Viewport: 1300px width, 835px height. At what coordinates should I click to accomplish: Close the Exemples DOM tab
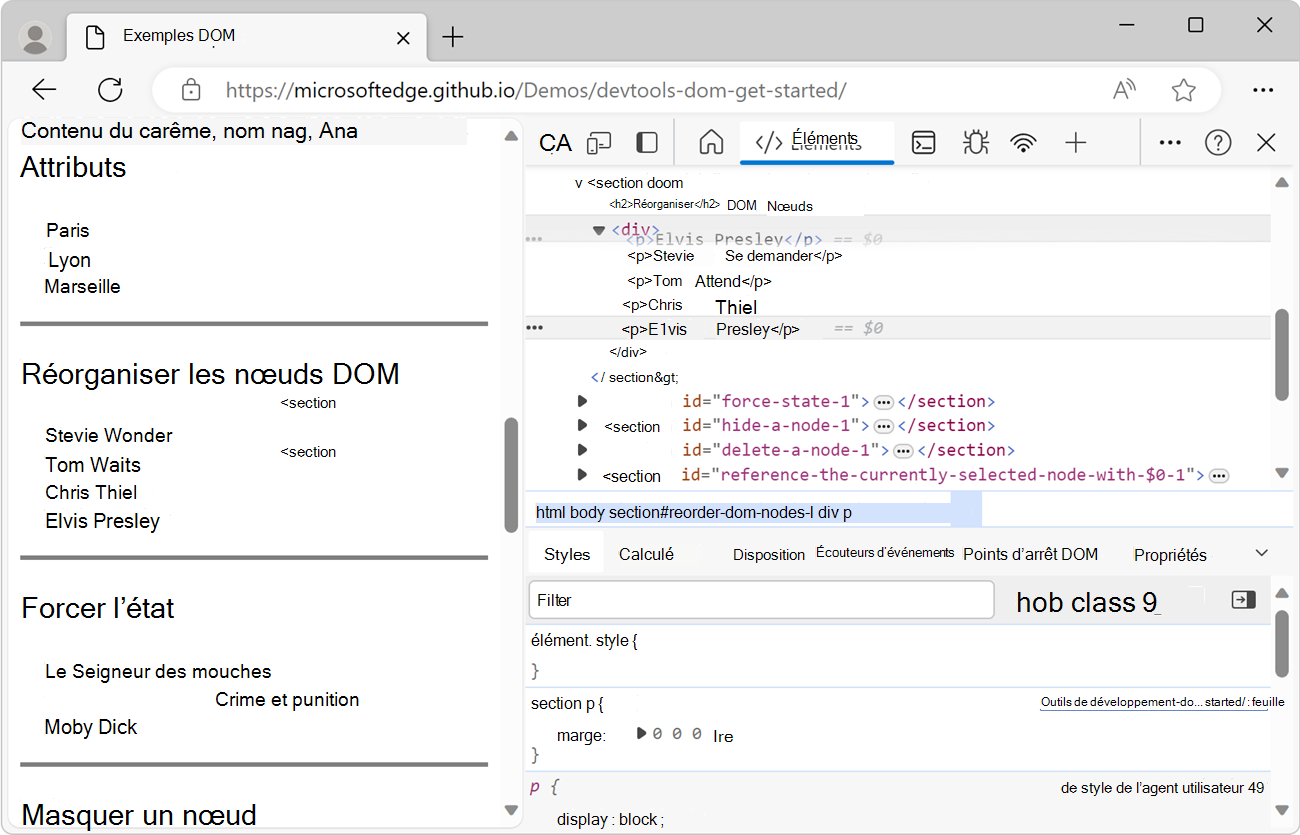pos(403,38)
